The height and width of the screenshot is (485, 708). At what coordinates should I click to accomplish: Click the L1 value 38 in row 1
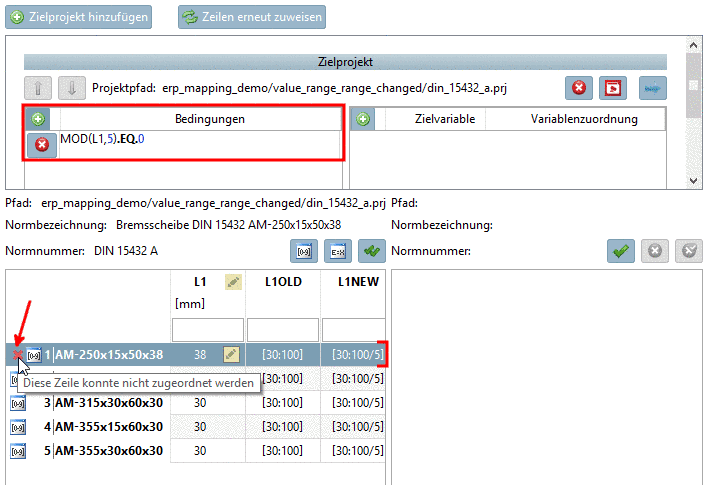click(x=200, y=355)
